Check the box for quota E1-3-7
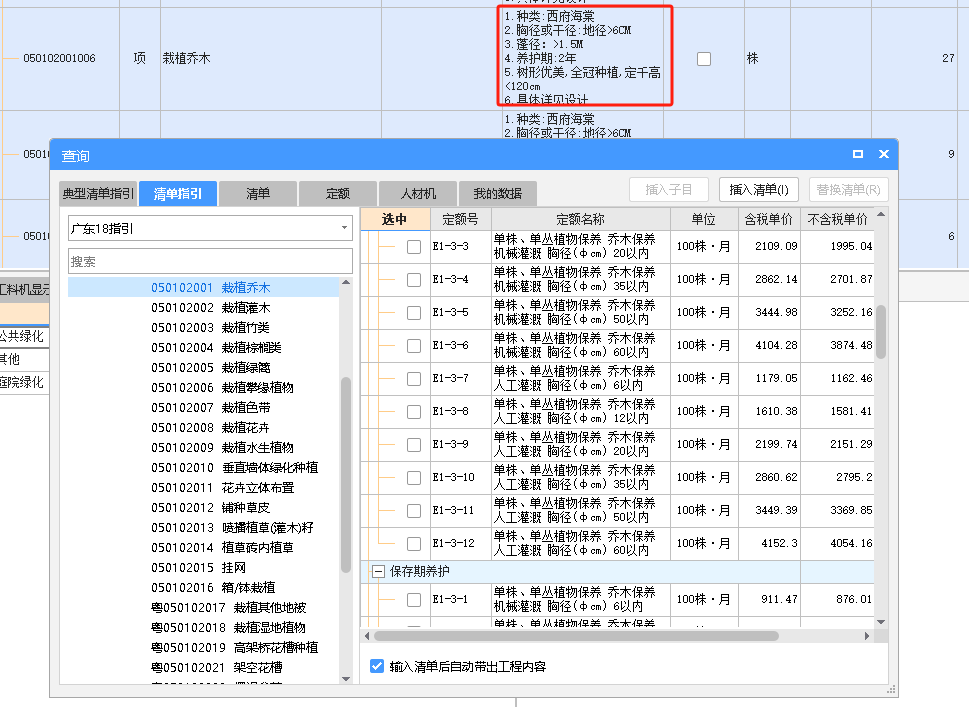The image size is (969, 707). pos(414,379)
